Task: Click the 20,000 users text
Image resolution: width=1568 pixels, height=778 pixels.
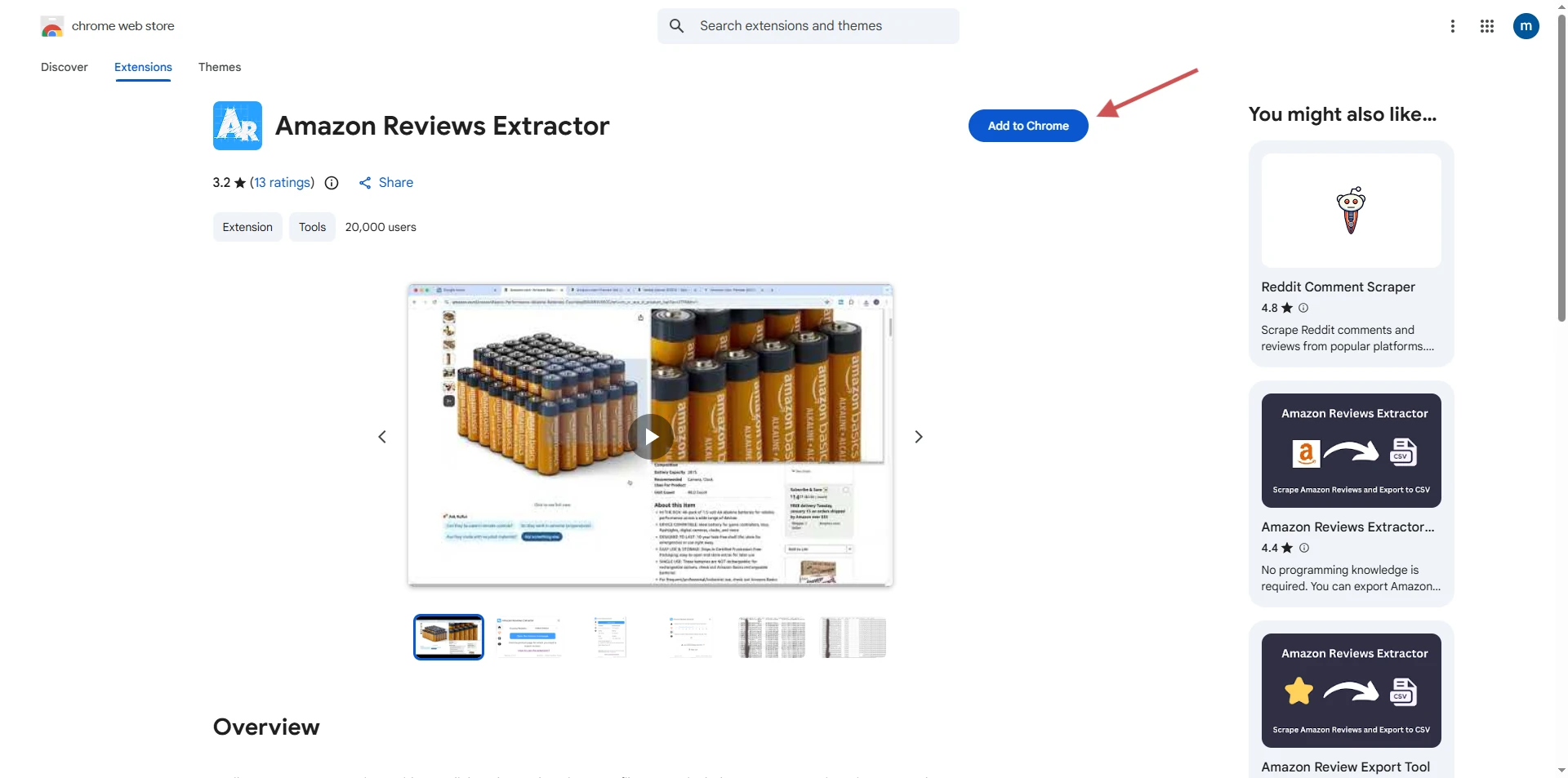Action: click(x=381, y=227)
